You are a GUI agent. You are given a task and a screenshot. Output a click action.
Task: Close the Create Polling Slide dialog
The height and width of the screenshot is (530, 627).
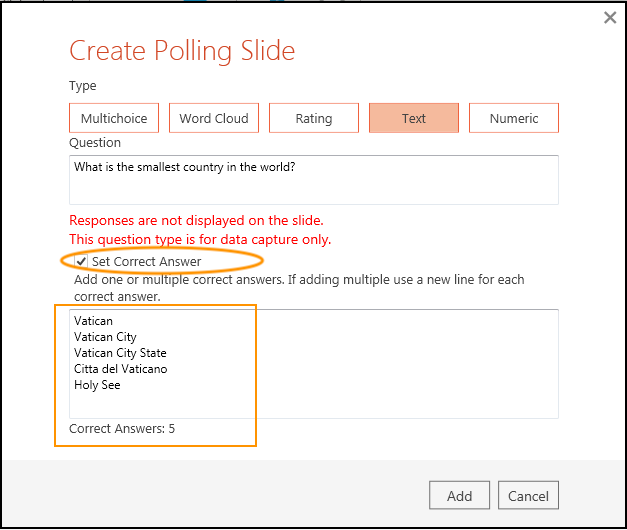click(610, 18)
